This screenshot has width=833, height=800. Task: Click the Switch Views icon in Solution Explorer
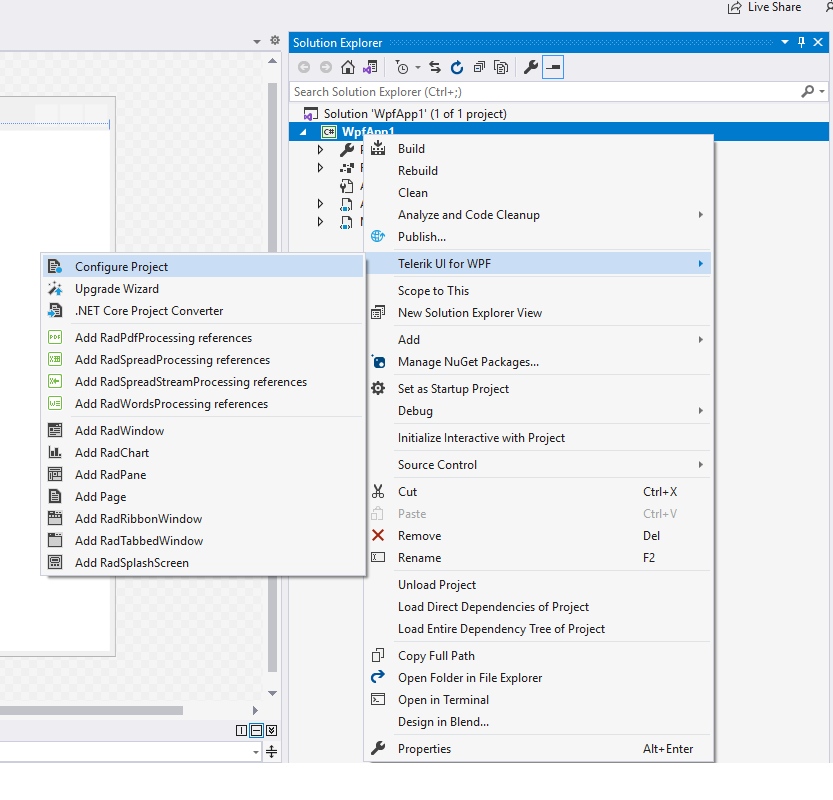[x=370, y=67]
